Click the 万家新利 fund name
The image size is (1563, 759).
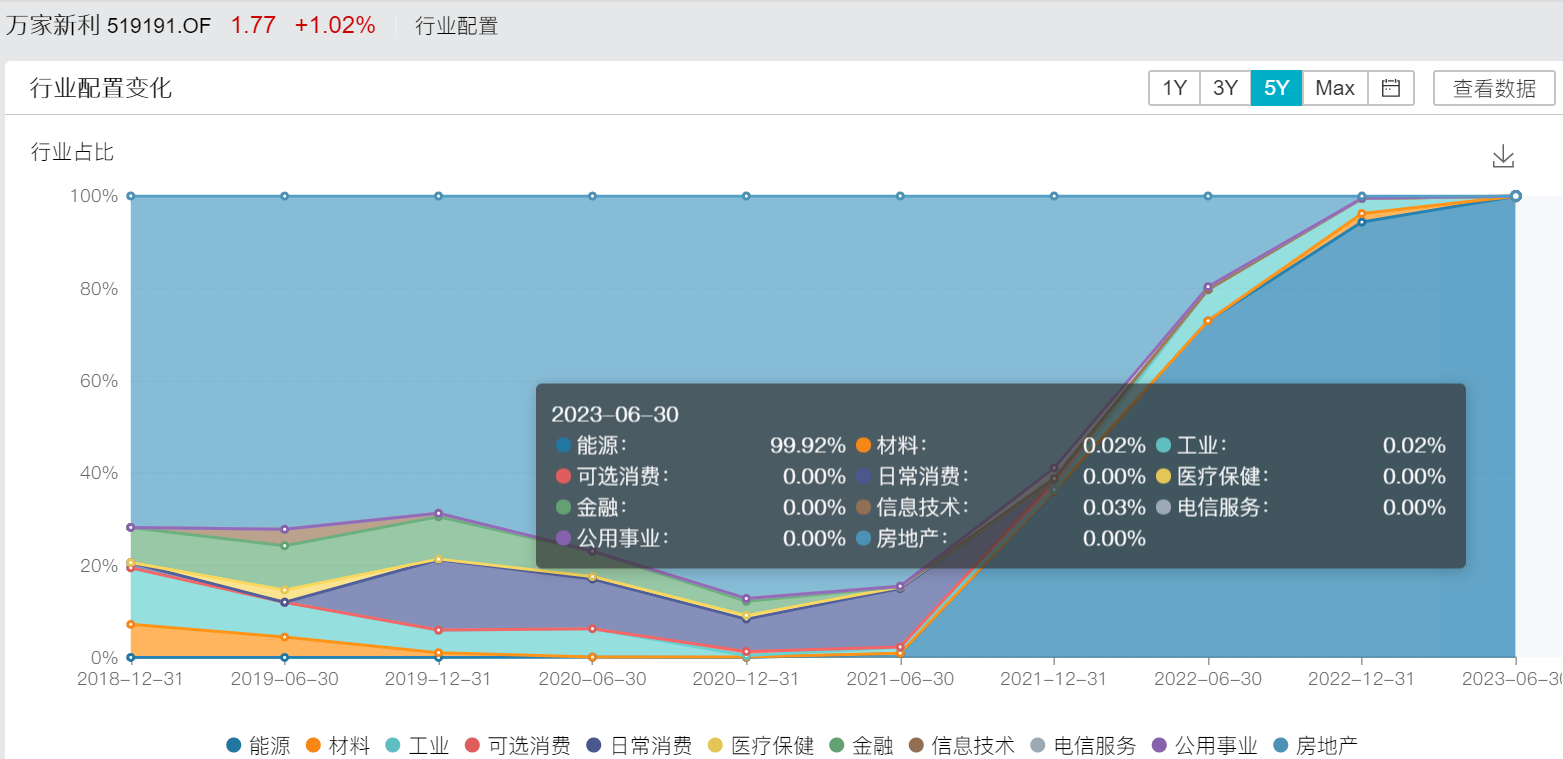53,26
